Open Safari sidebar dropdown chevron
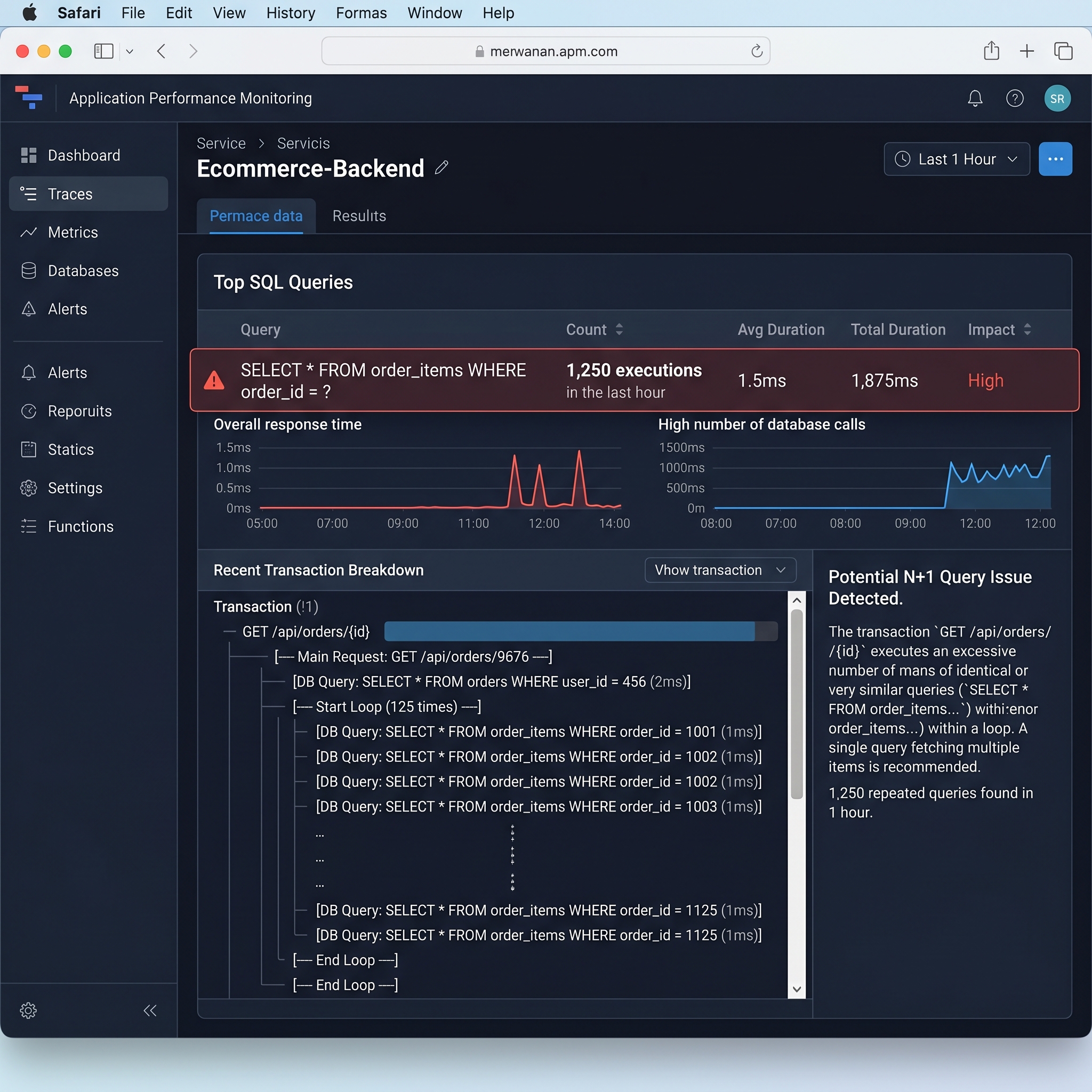This screenshot has height=1092, width=1092. click(x=130, y=51)
